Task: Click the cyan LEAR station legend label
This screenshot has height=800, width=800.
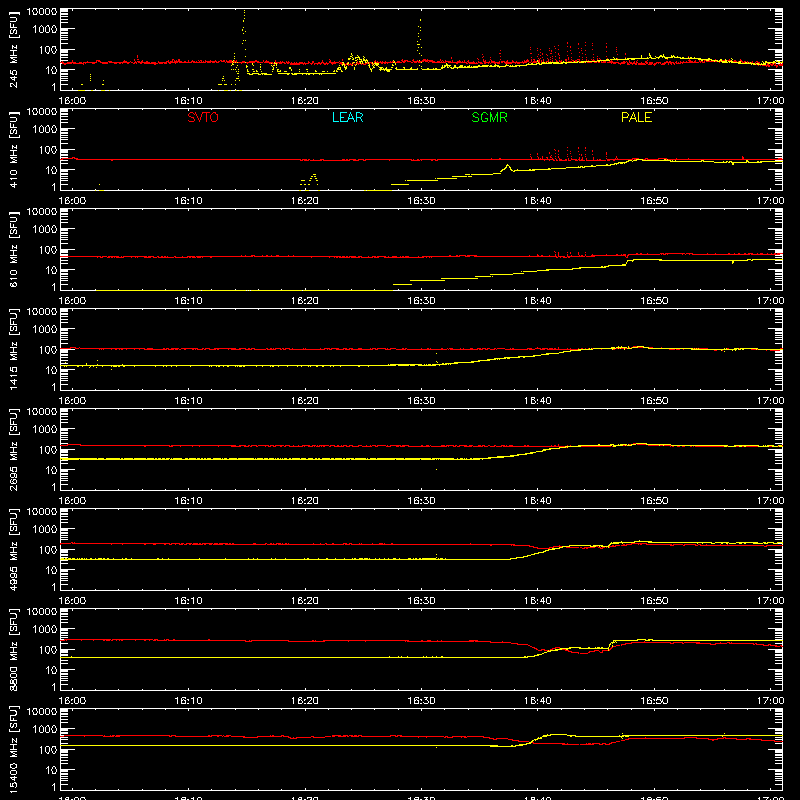Action: [x=347, y=117]
